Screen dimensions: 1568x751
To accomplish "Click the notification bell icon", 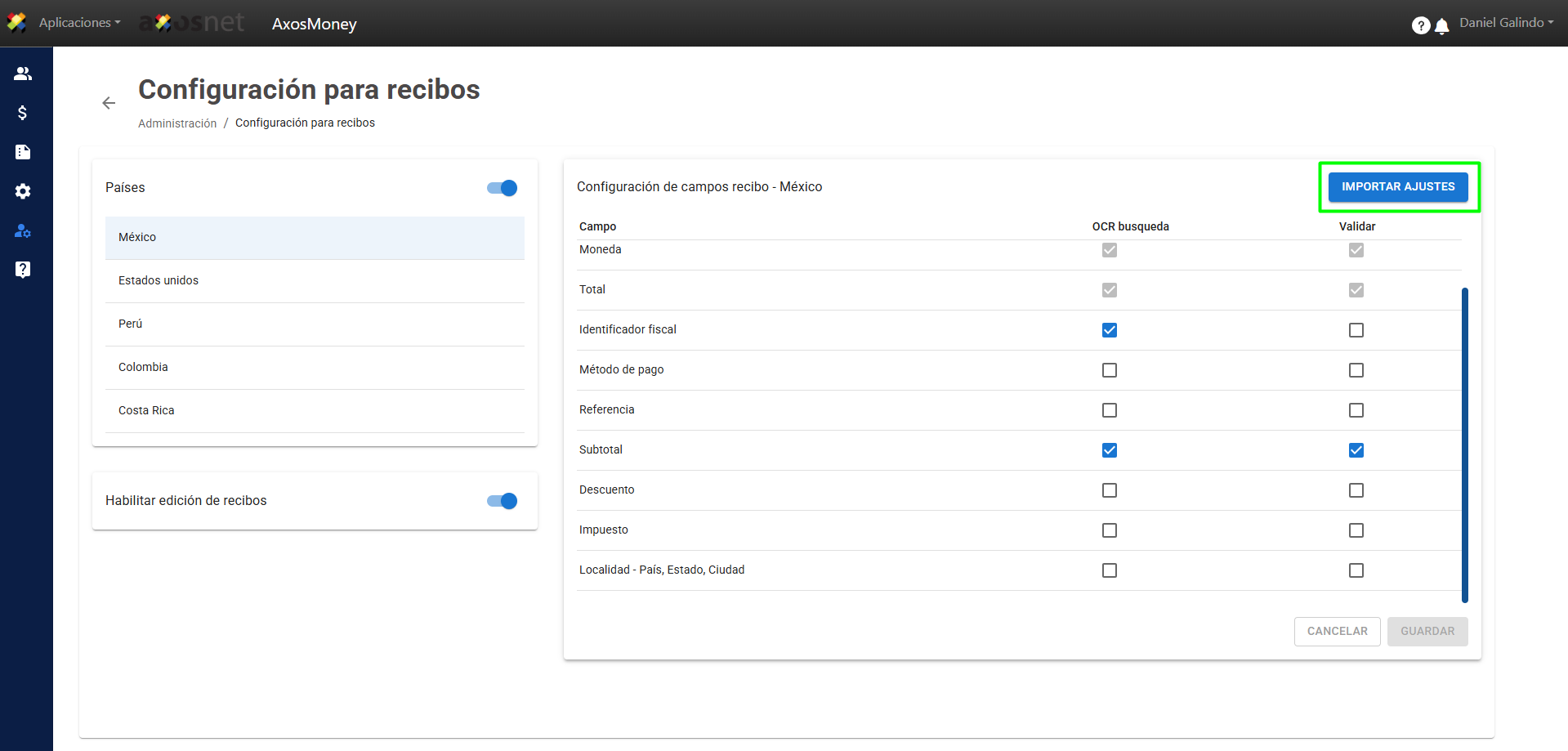I will tap(1442, 26).
